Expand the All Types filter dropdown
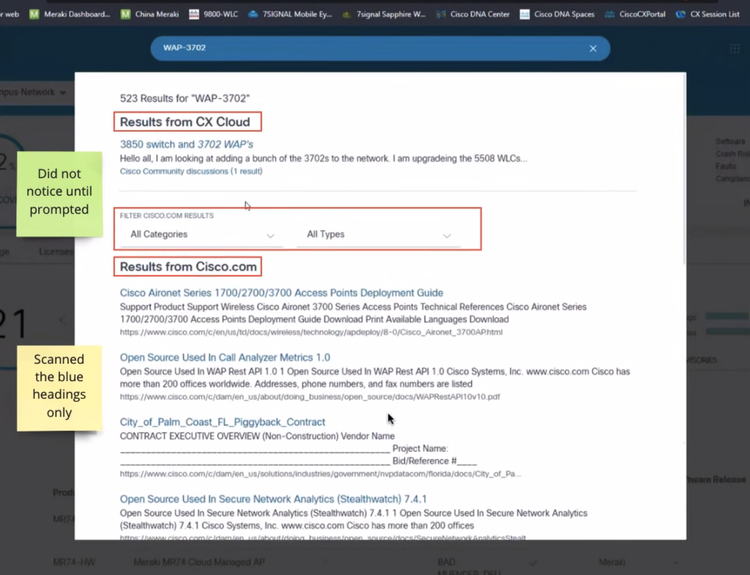The image size is (750, 575). click(x=378, y=234)
